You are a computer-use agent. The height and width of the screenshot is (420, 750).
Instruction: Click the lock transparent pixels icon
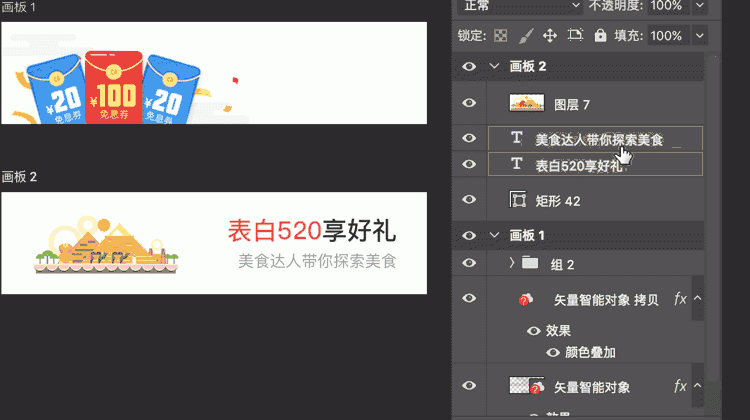501,36
